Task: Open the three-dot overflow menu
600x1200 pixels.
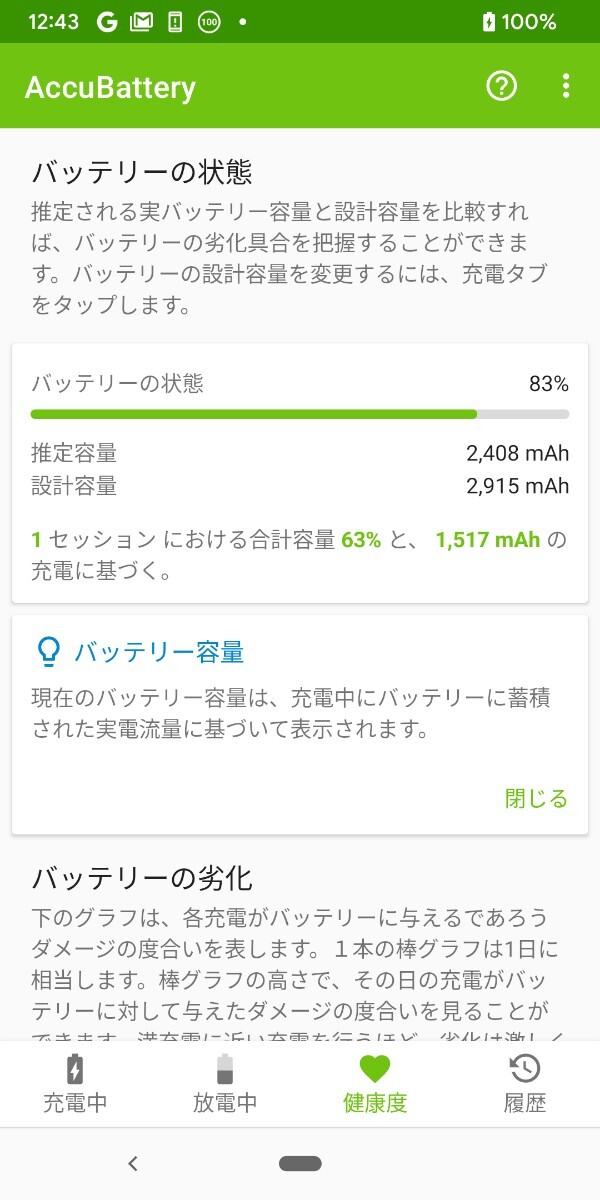Action: click(x=565, y=86)
